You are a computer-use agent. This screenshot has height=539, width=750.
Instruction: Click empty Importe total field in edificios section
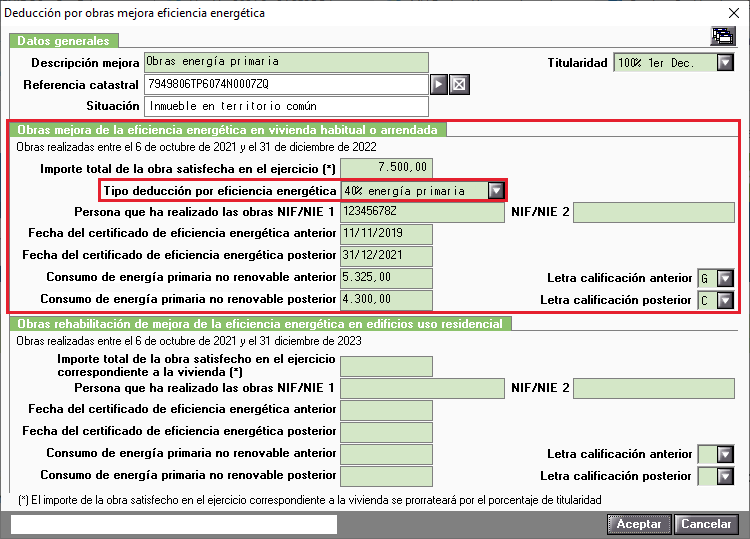click(x=386, y=366)
